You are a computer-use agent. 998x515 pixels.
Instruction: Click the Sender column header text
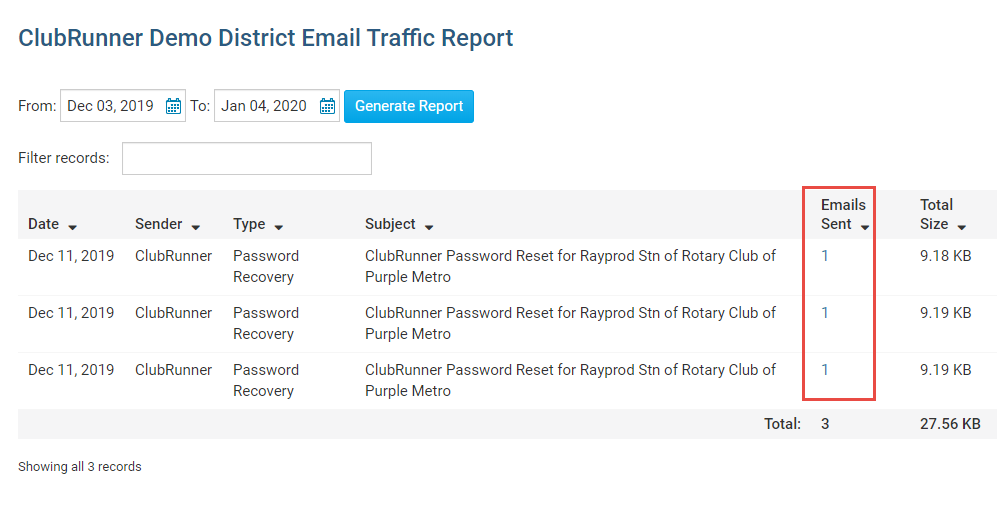coord(159,224)
